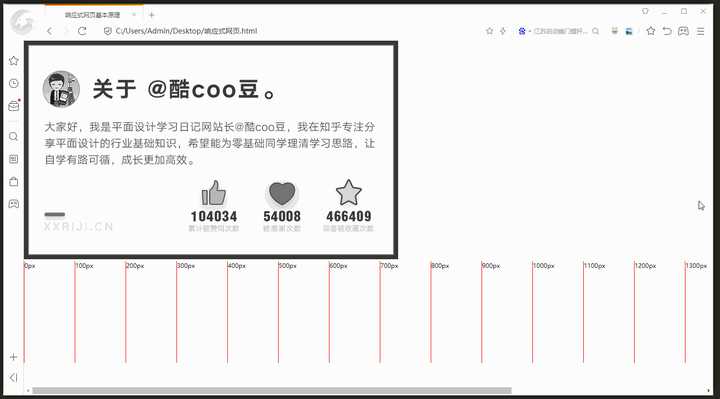Collapse the sidebar with the arrow icon

click(x=13, y=377)
